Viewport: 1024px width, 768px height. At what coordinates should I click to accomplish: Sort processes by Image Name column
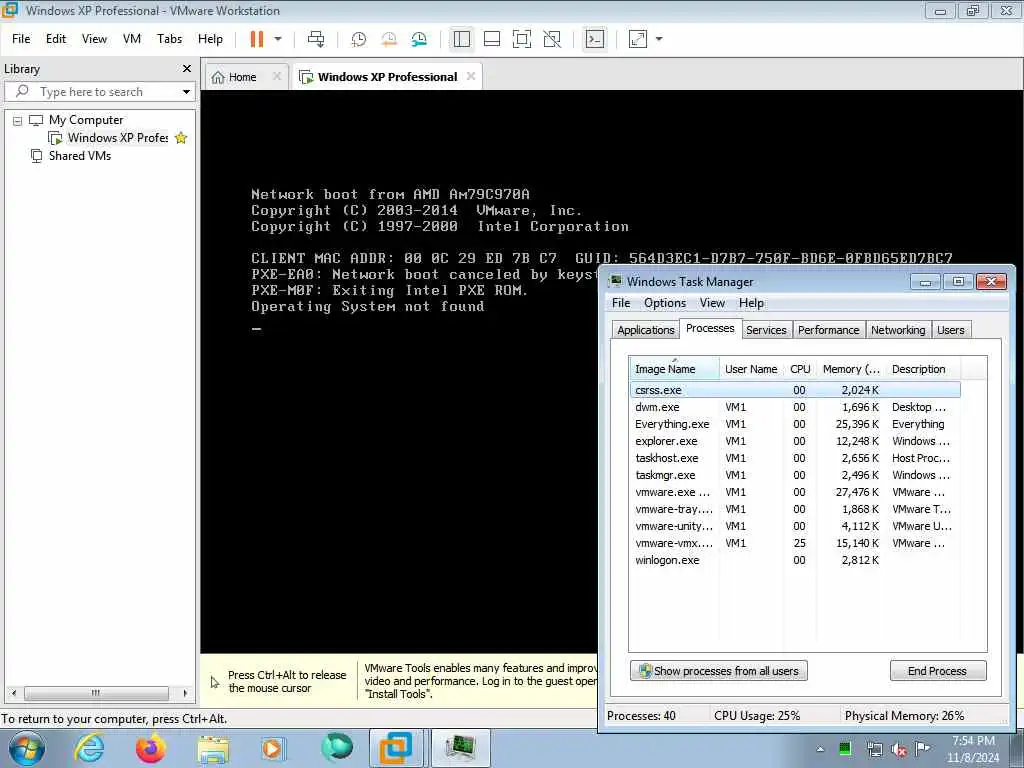(x=674, y=369)
